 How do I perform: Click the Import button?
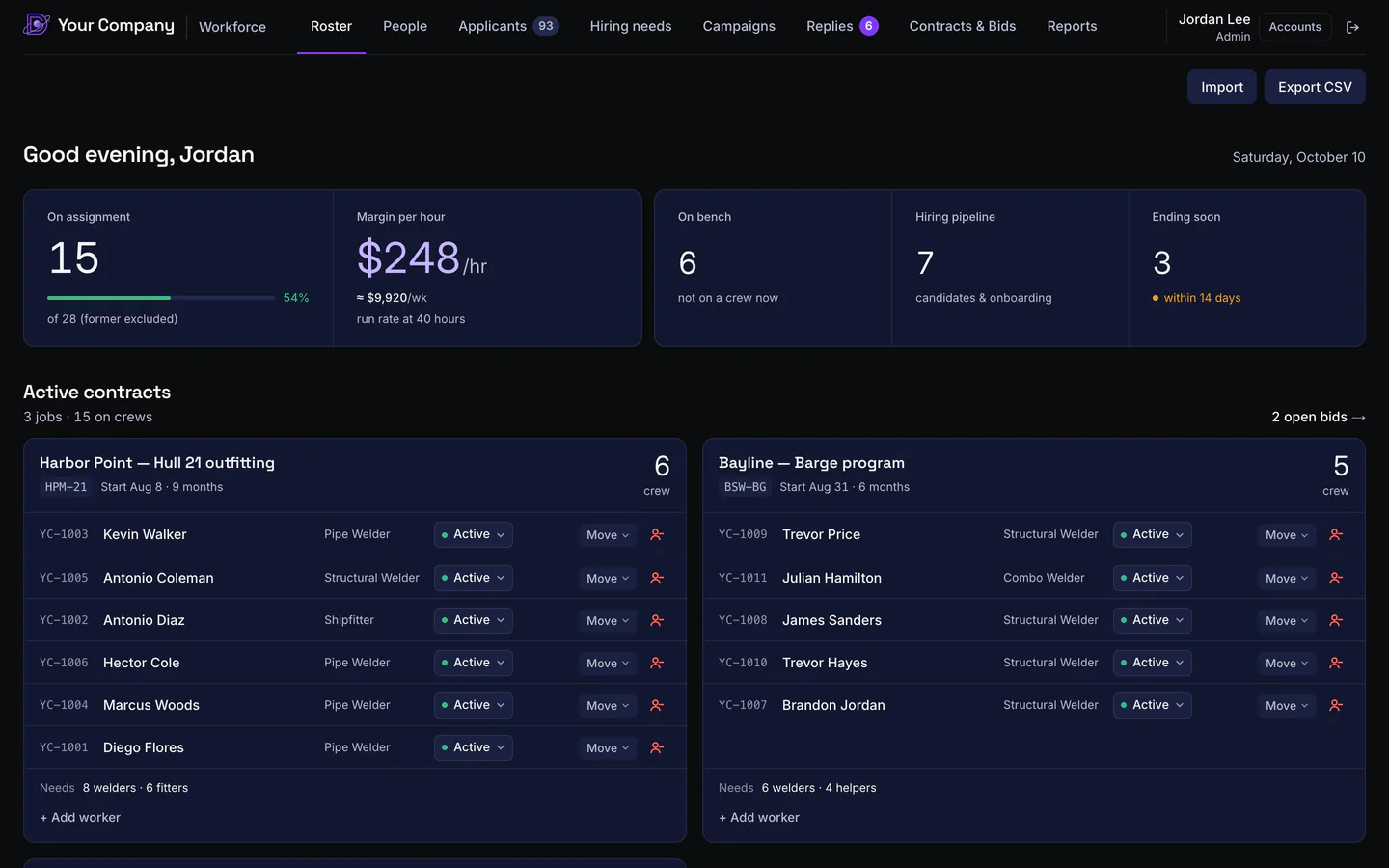[x=1222, y=87]
